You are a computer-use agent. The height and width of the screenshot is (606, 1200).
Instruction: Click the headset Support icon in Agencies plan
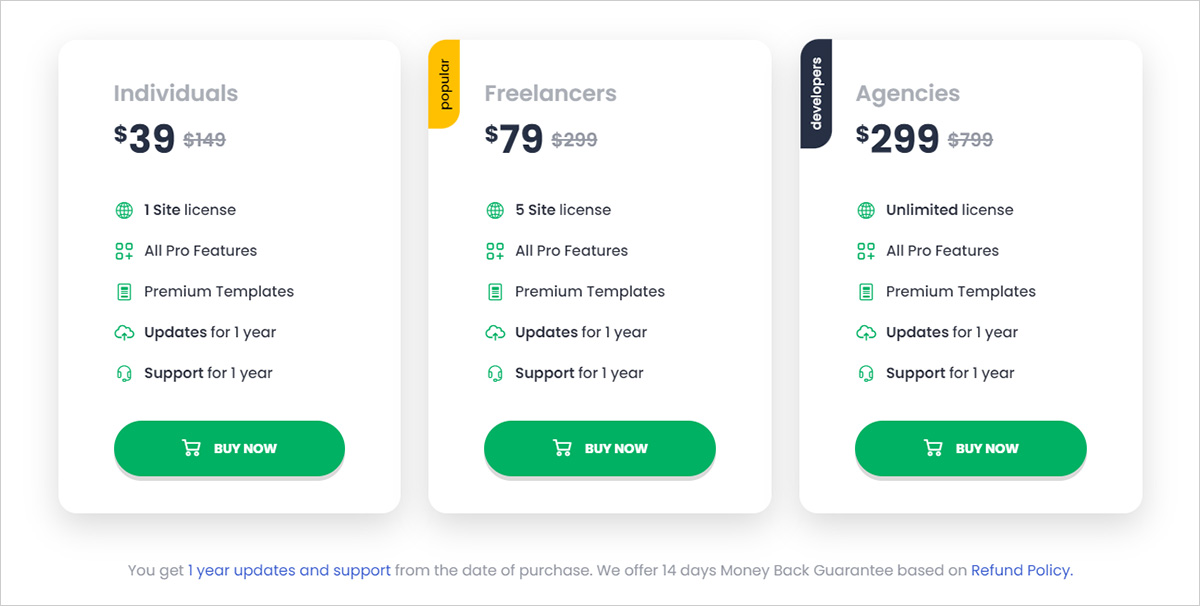tap(866, 373)
